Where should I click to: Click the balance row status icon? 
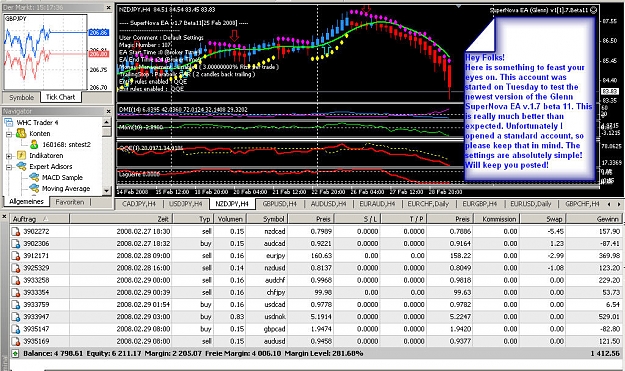pyautogui.click(x=15, y=353)
